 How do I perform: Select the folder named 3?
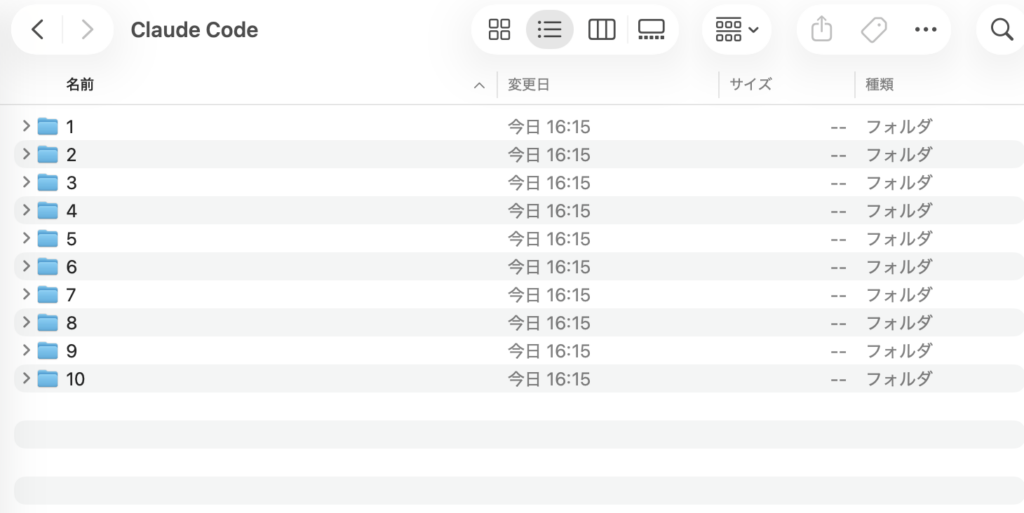tap(71, 183)
